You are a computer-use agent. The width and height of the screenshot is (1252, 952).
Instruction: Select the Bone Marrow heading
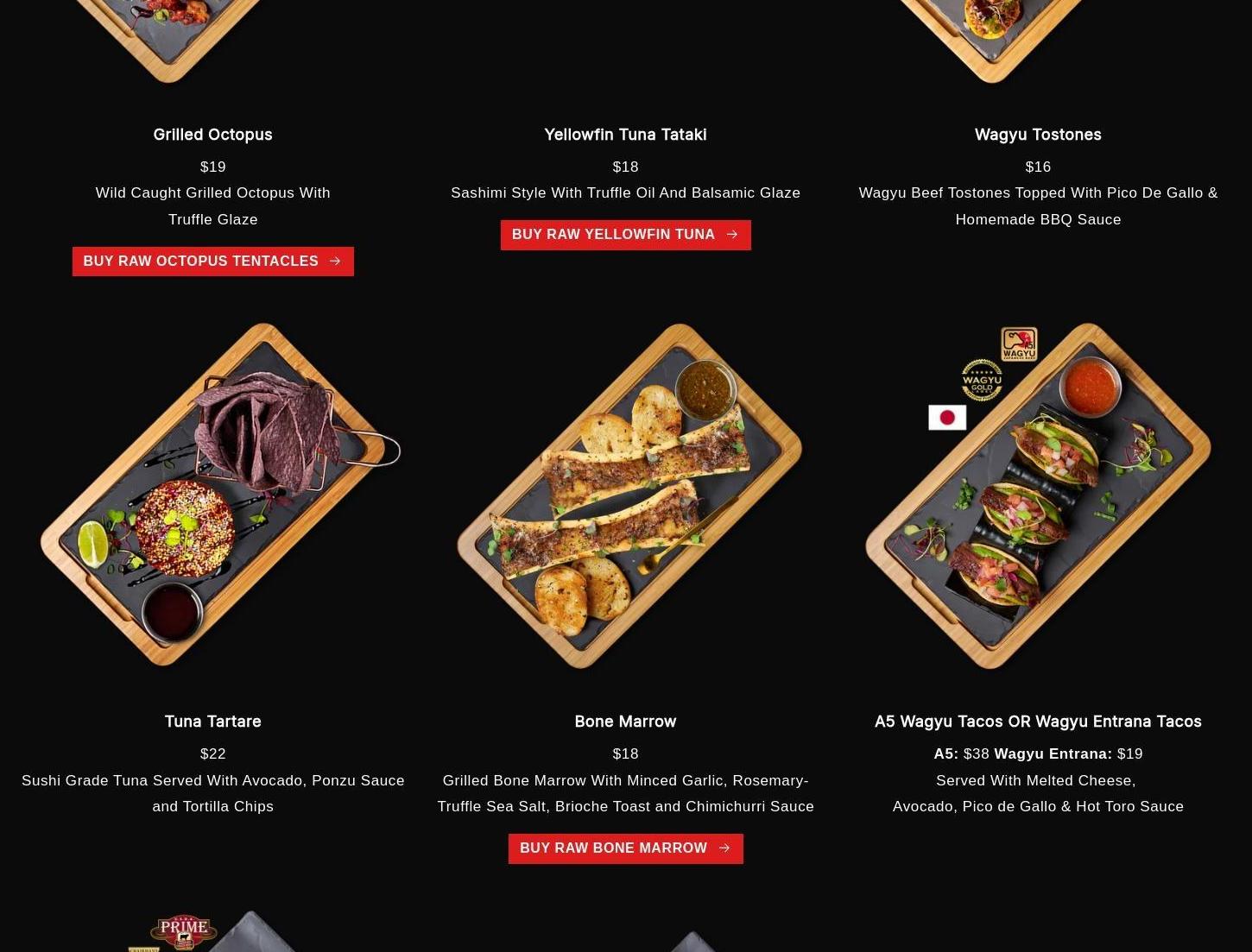(x=625, y=722)
